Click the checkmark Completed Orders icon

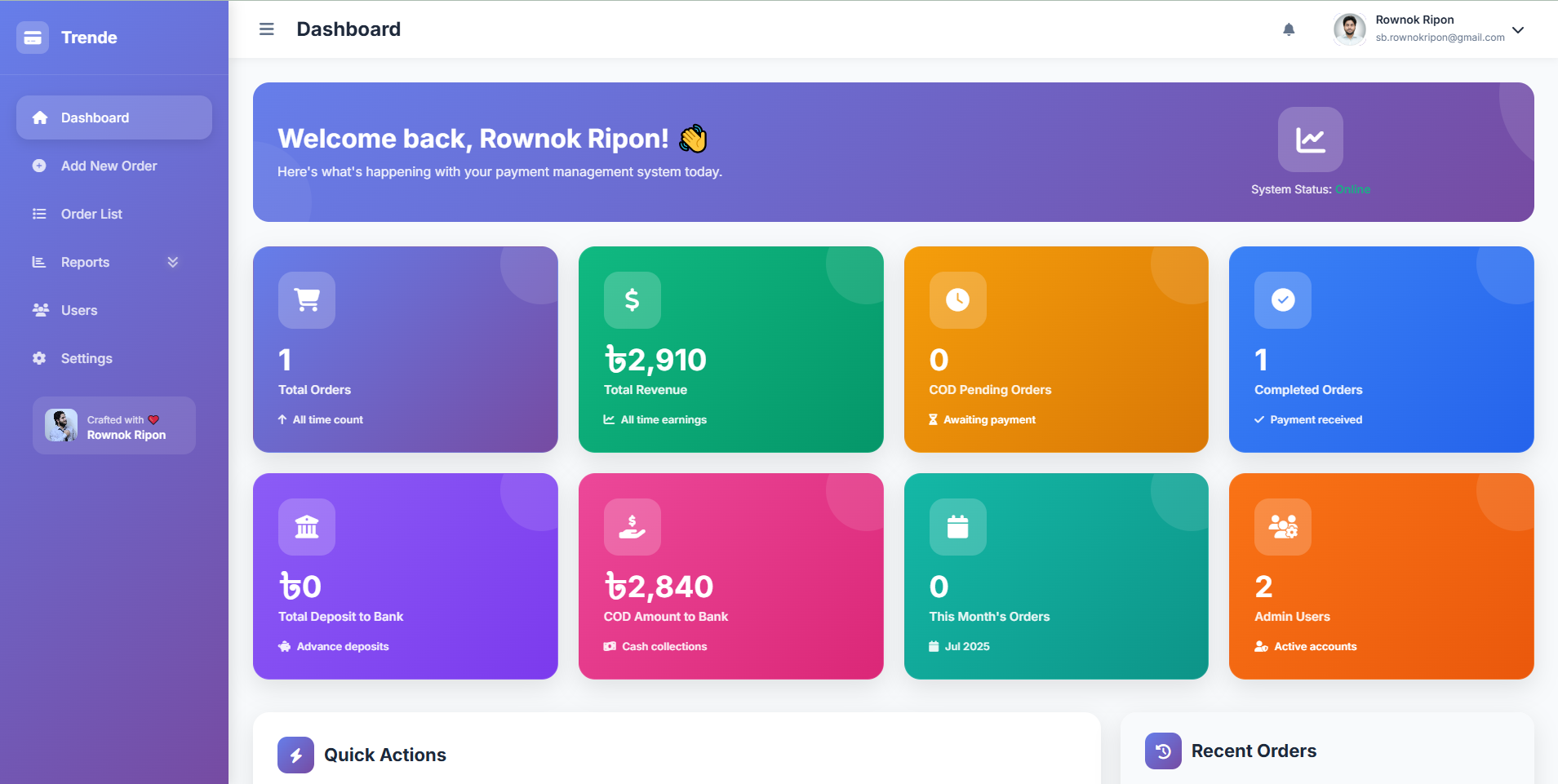point(1282,300)
